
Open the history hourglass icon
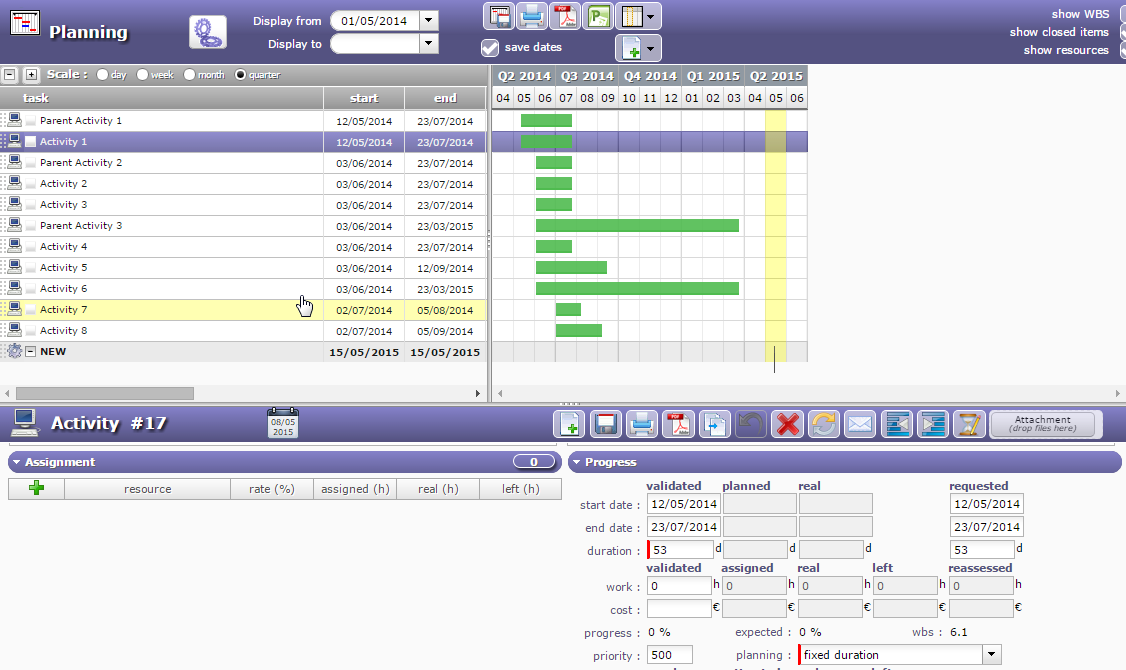[x=968, y=424]
